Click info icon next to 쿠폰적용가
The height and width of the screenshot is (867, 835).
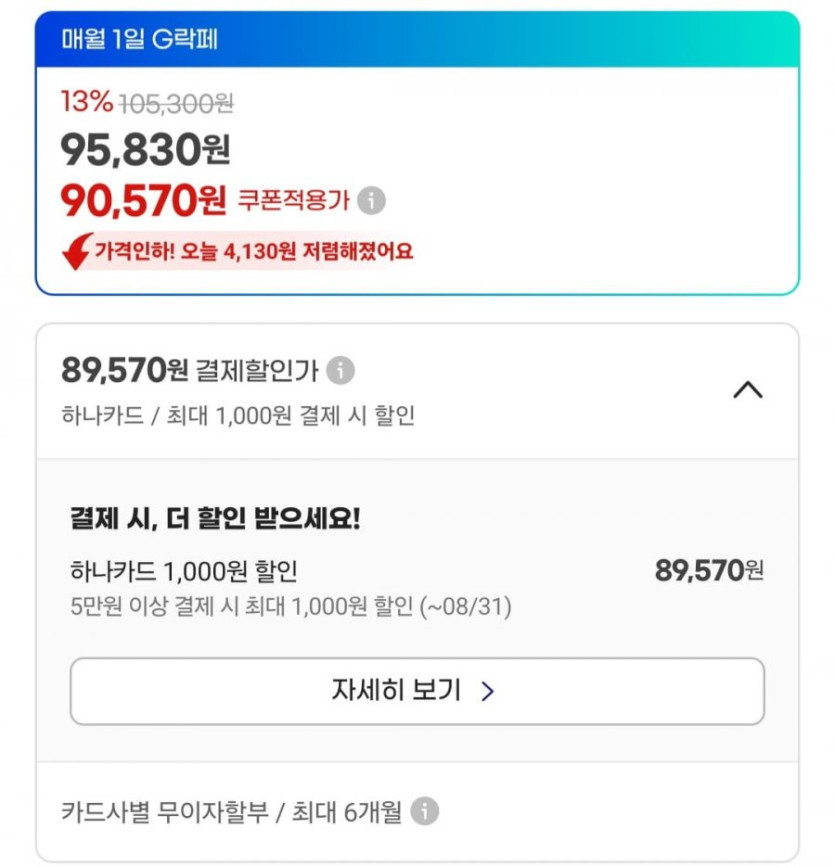click(371, 201)
